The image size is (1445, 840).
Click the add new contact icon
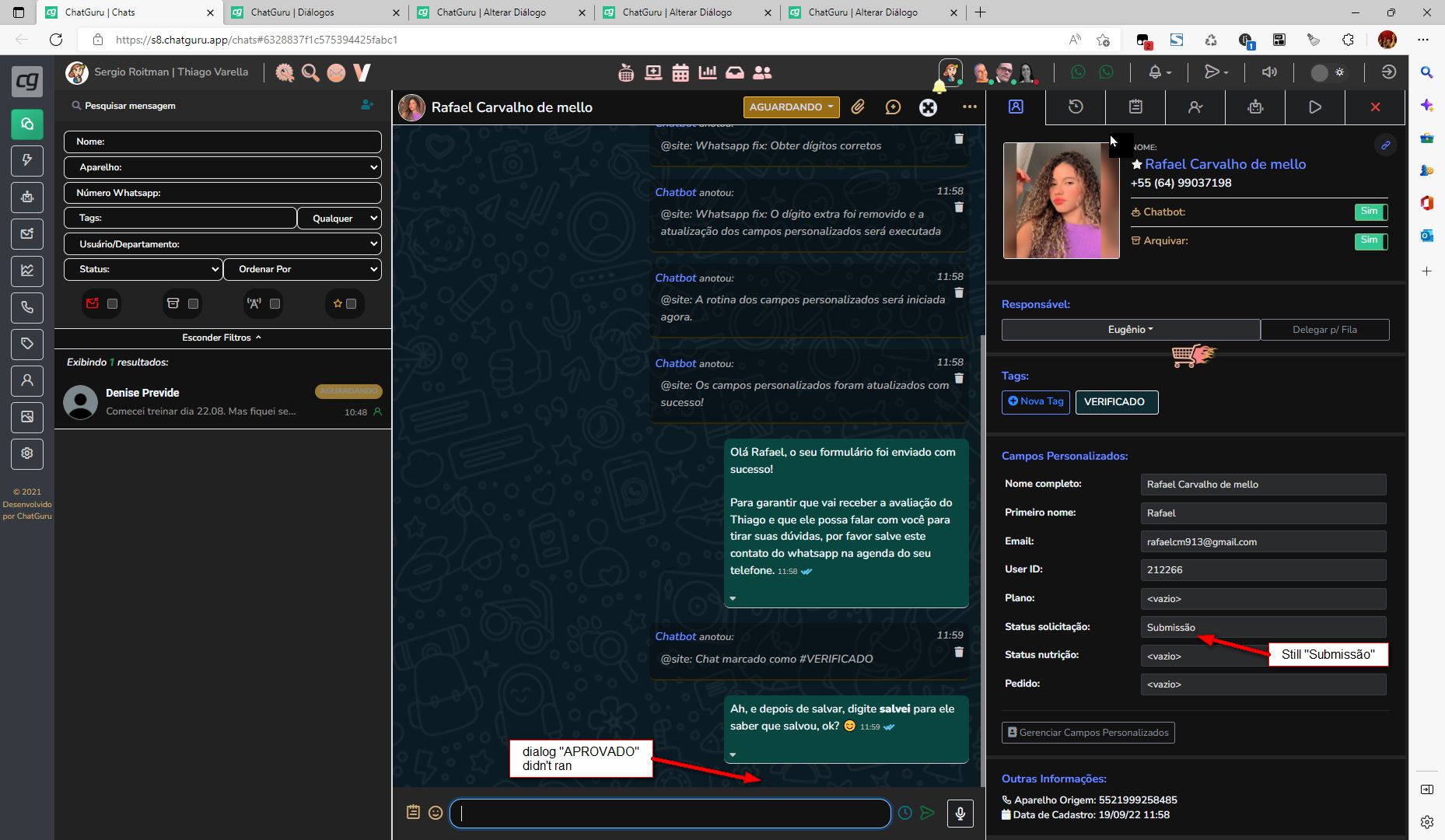tap(367, 105)
